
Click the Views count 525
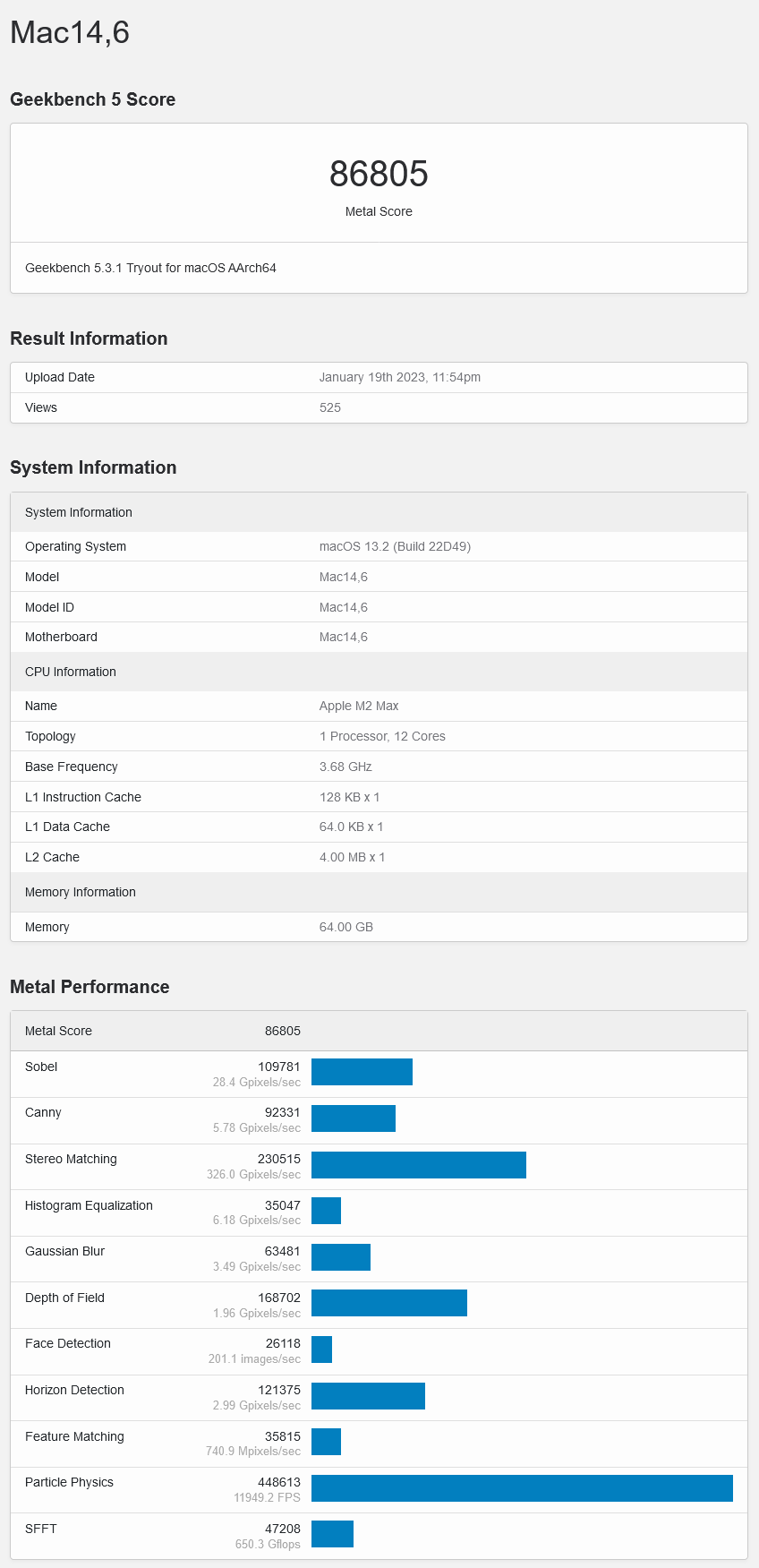point(329,407)
